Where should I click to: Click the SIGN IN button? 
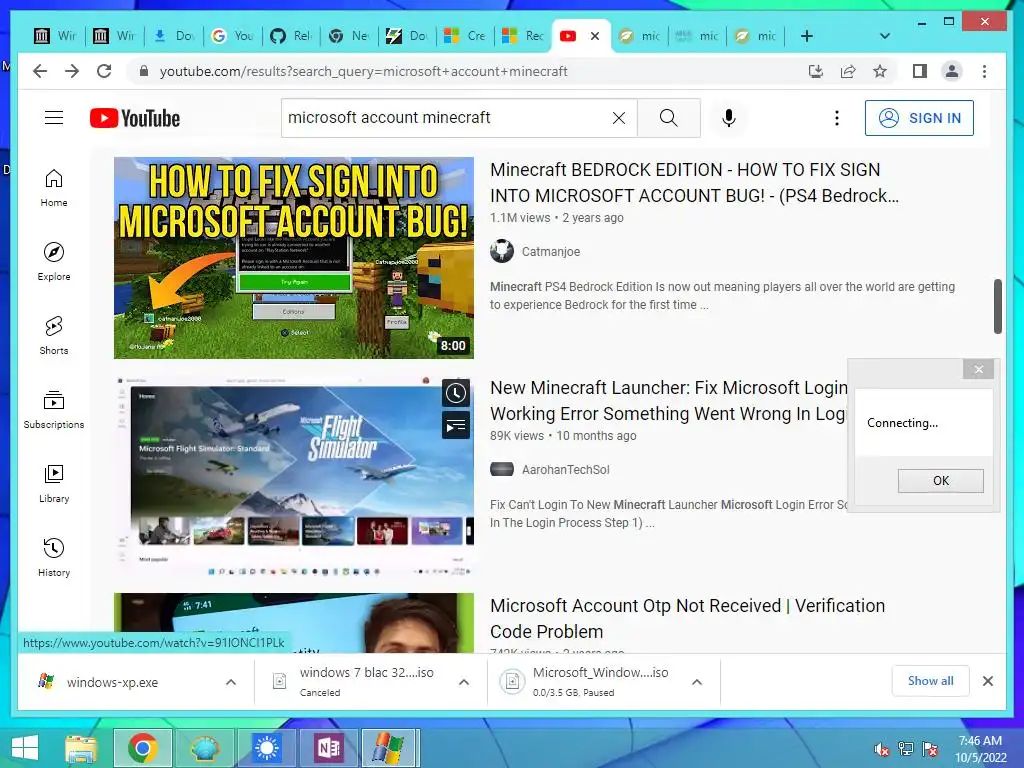pos(919,118)
